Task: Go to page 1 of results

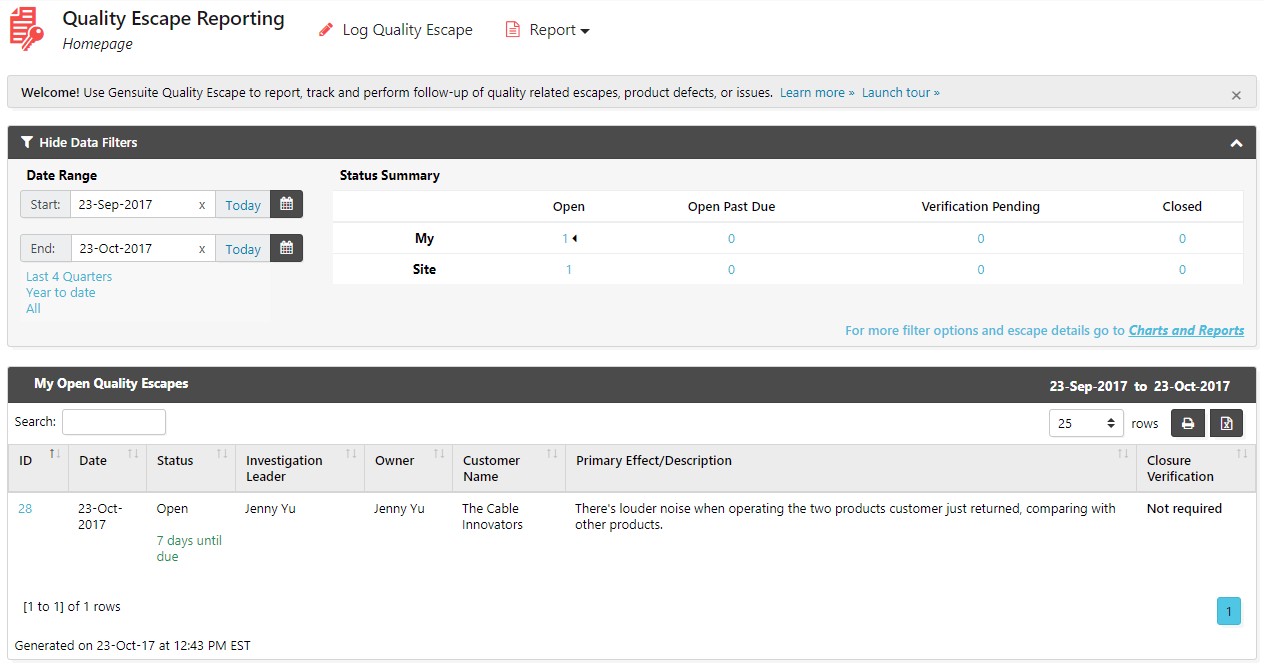Action: point(1228,611)
